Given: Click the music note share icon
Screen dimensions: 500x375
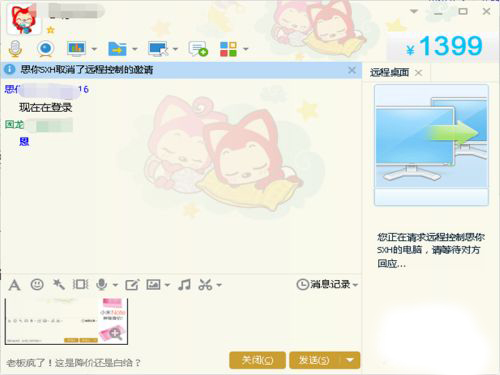Looking at the screenshot, I should (184, 285).
